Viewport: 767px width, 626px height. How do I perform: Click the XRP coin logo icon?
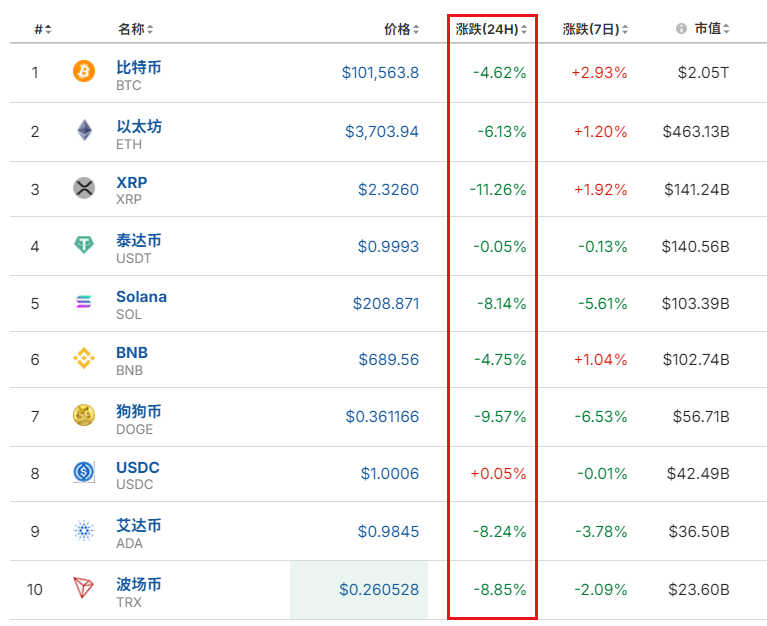click(x=84, y=188)
